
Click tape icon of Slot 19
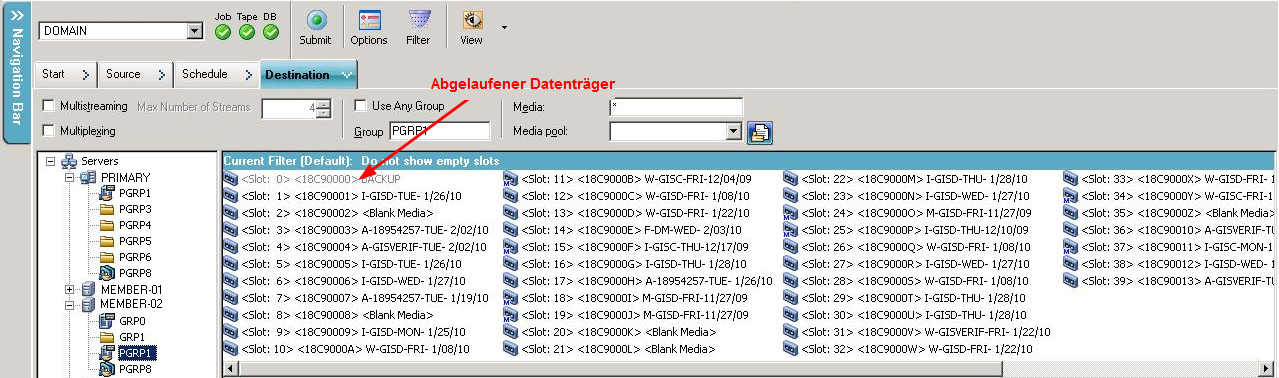[510, 315]
